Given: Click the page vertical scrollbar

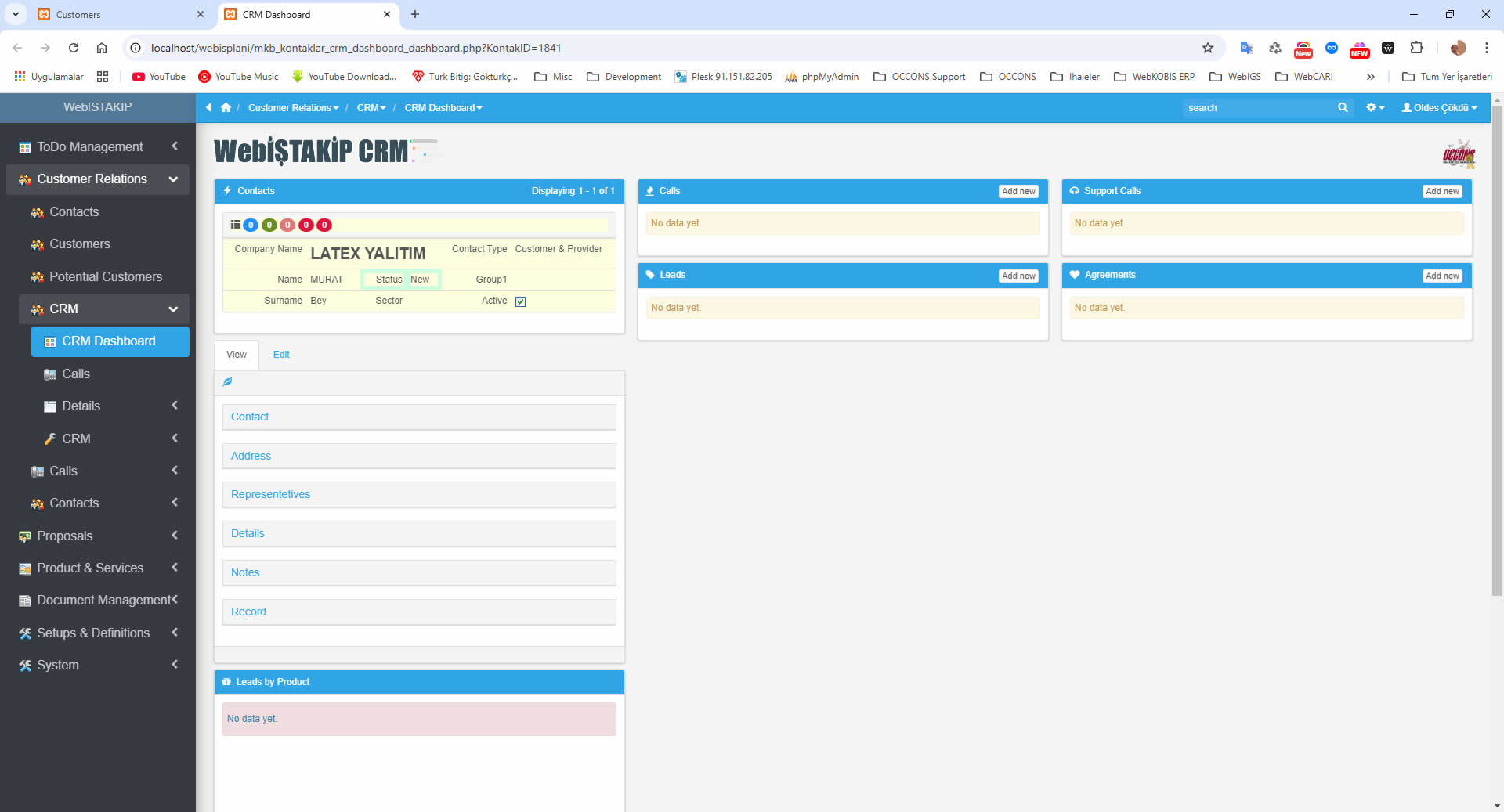Looking at the screenshot, I should (1497, 352).
